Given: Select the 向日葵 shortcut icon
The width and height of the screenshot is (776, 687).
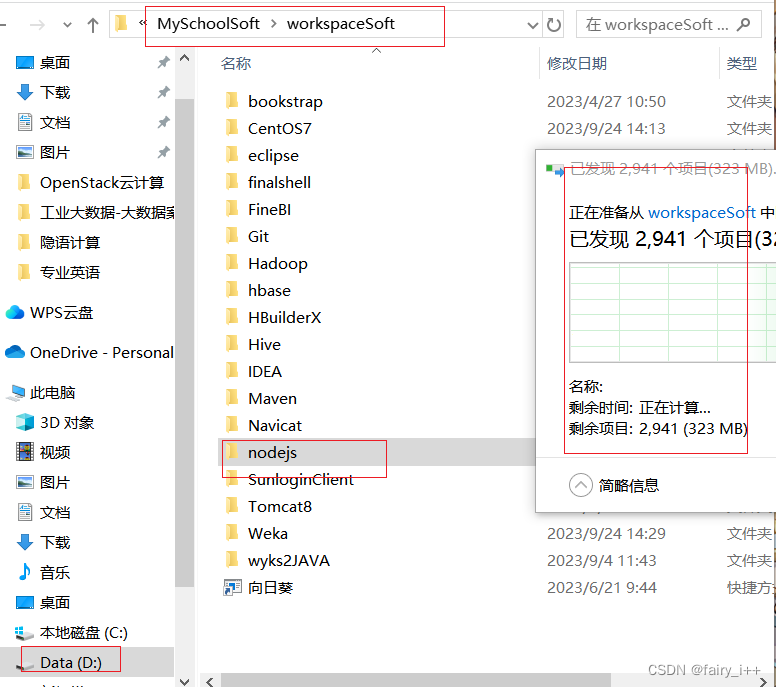Looking at the screenshot, I should [x=232, y=588].
